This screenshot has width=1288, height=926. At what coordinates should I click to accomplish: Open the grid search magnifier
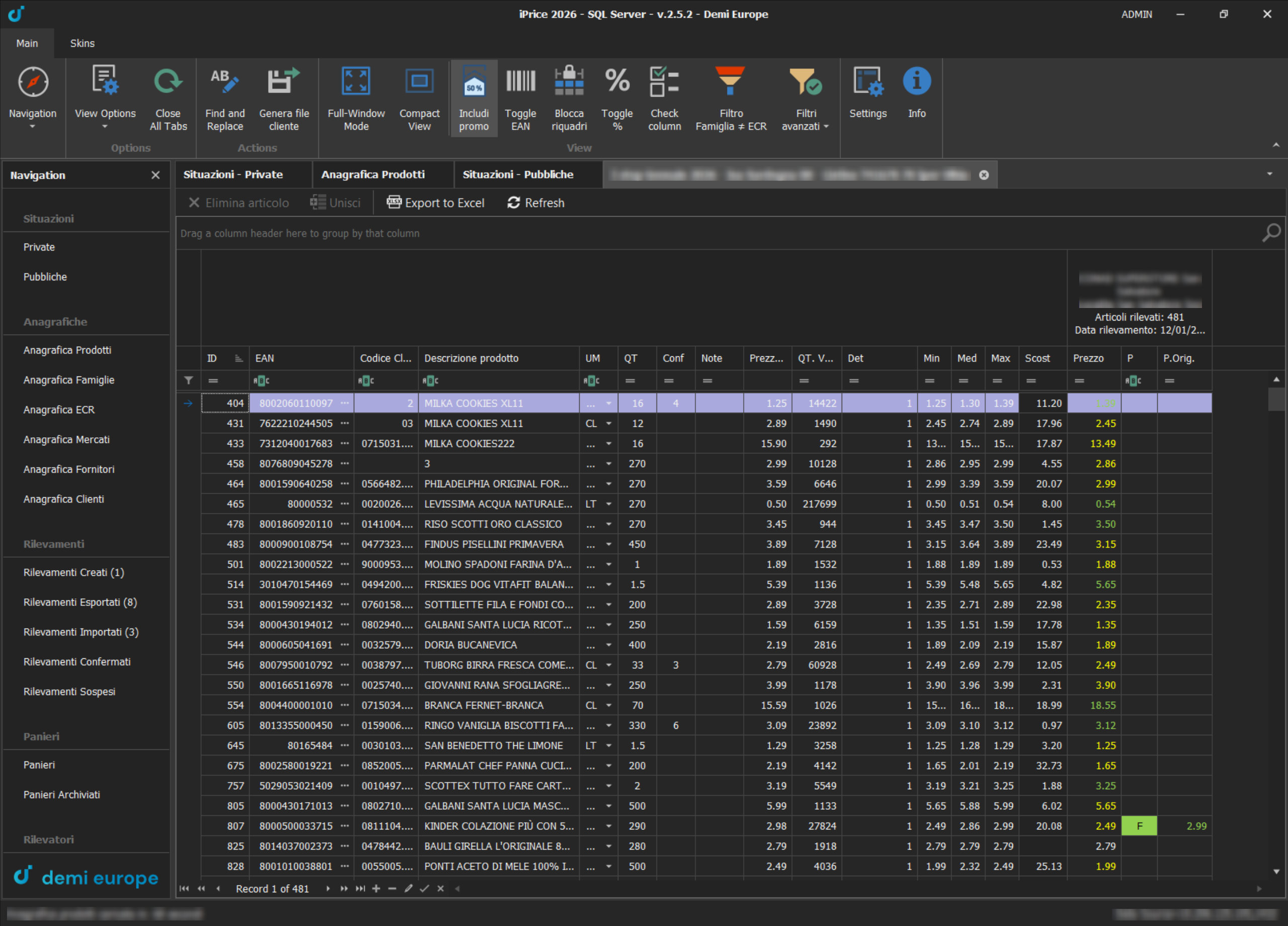(x=1270, y=233)
